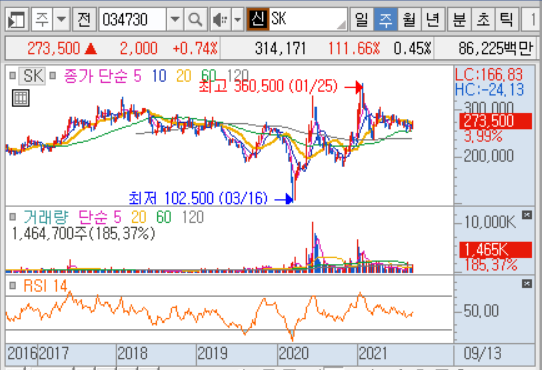Image resolution: width=542 pixels, height=370 pixels.
Task: Click the RSI 14 label
Action: 45,286
